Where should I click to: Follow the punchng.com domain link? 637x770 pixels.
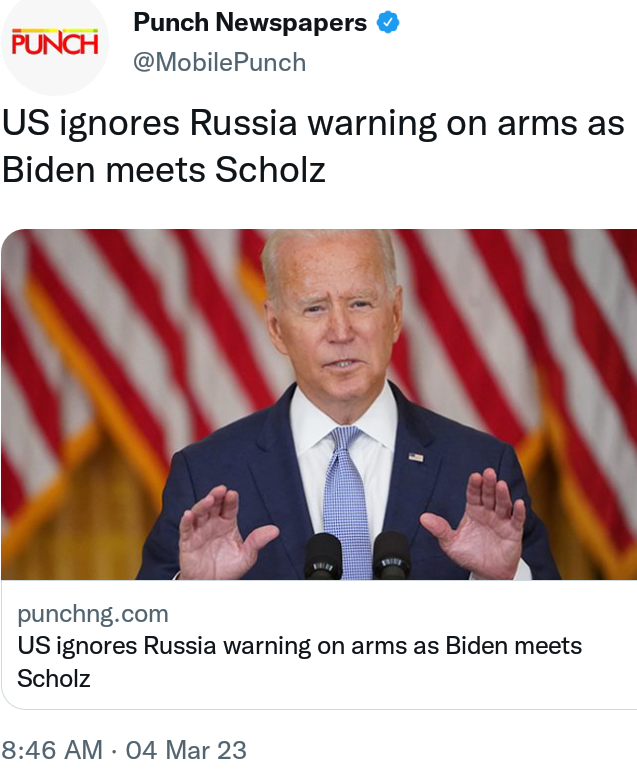(93, 613)
